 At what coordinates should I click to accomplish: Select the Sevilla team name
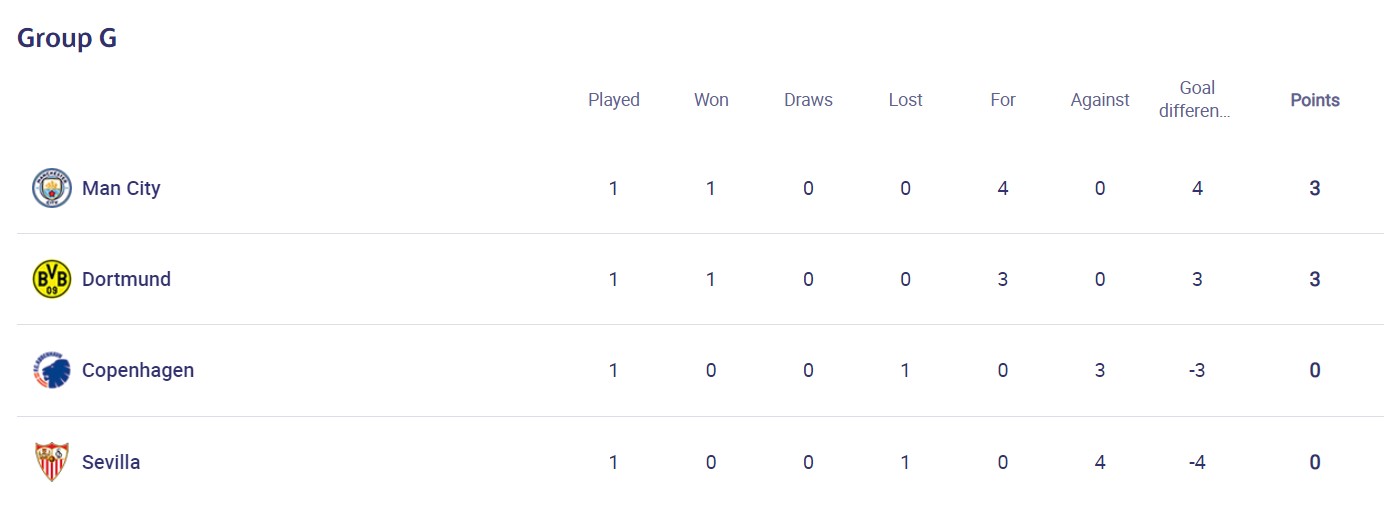pyautogui.click(x=111, y=462)
